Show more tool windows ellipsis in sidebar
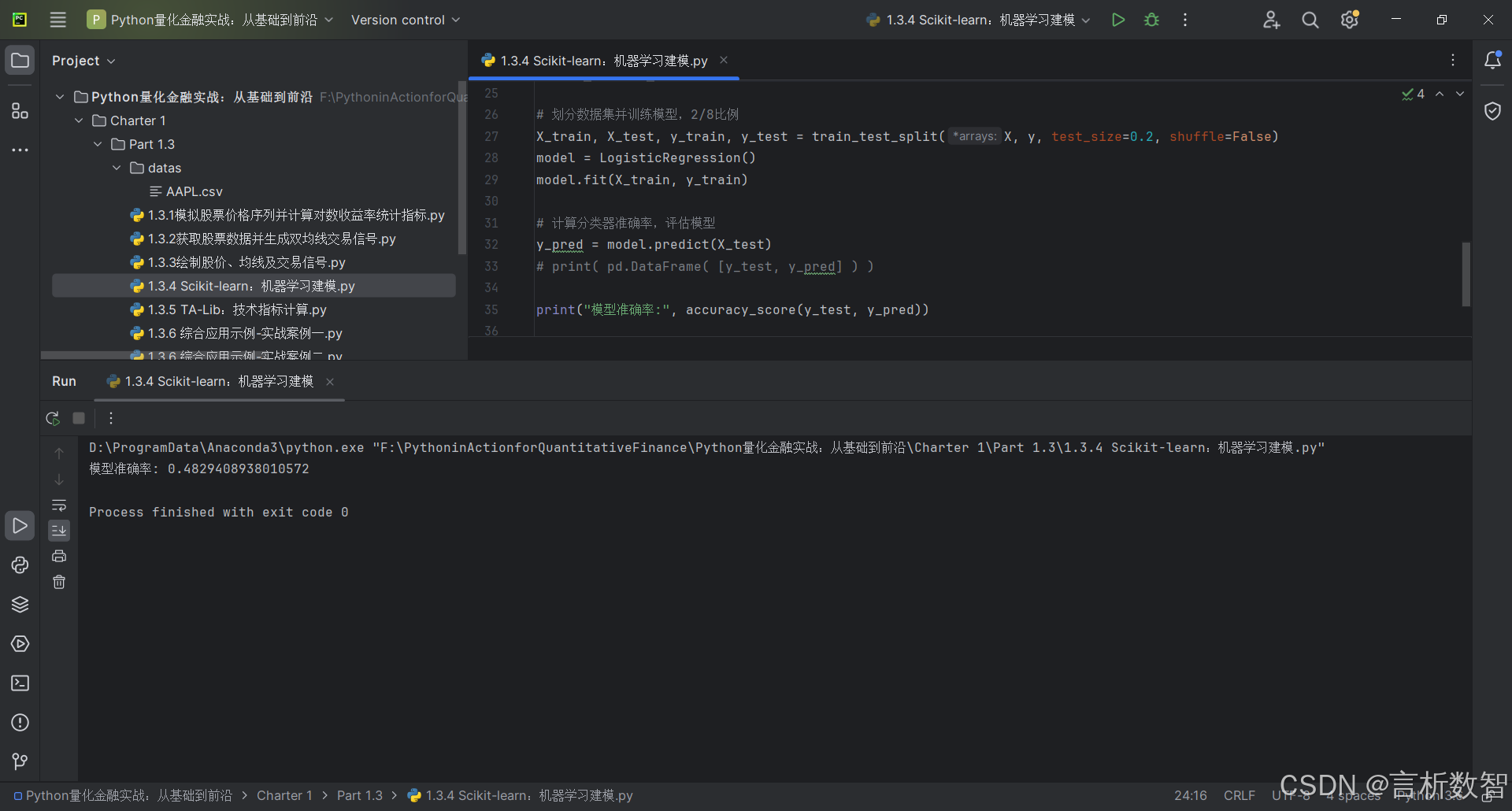The height and width of the screenshot is (811, 1512). [x=20, y=150]
